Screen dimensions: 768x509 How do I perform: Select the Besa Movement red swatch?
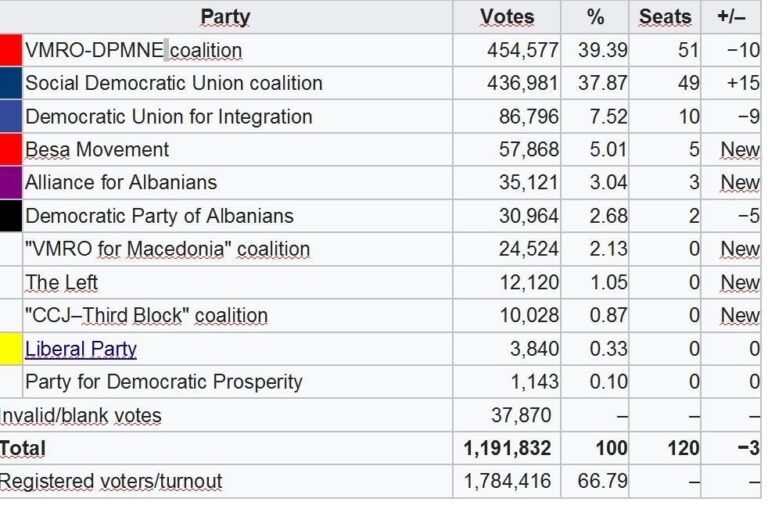click(x=11, y=149)
